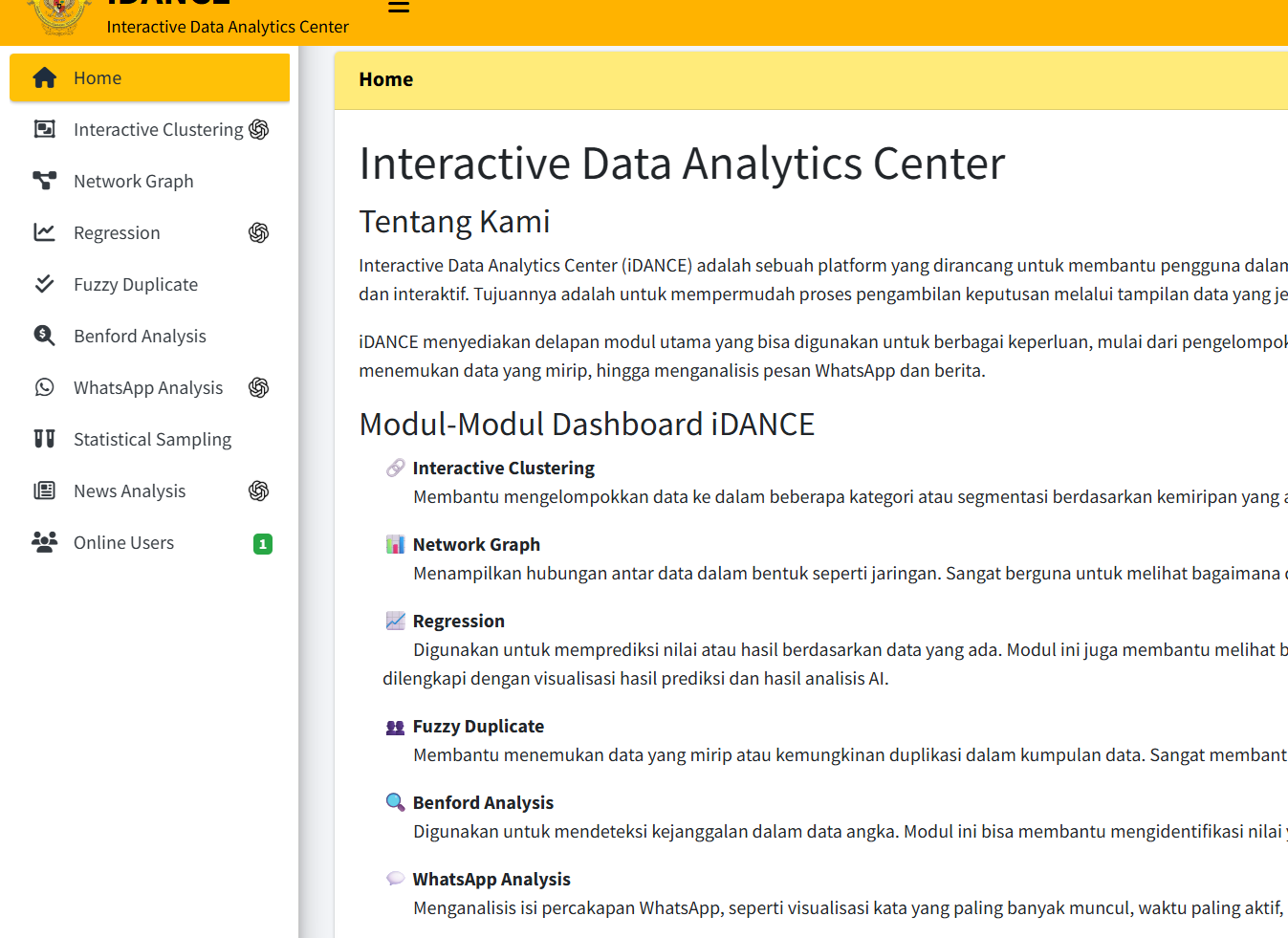The height and width of the screenshot is (938, 1288).
Task: Toggle the hamburger sidebar menu
Action: [399, 8]
